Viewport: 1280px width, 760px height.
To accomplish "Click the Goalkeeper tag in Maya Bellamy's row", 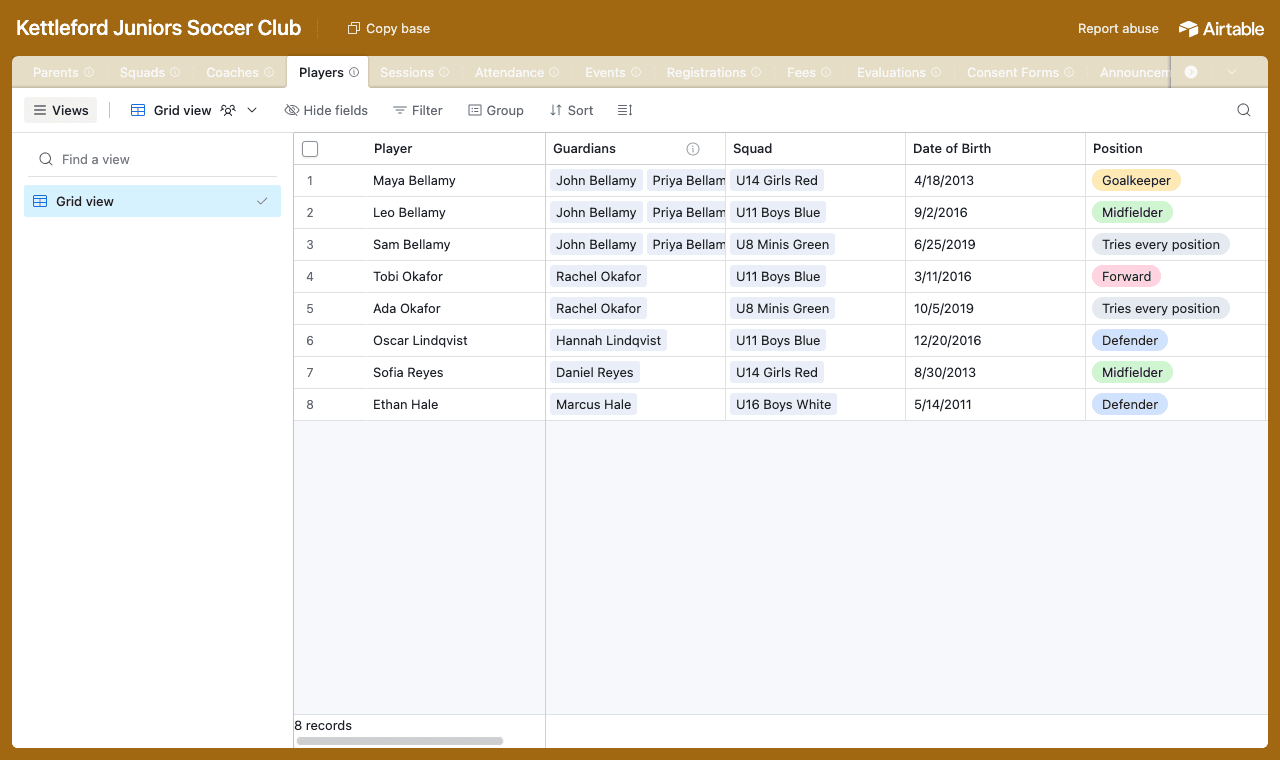I will (x=1136, y=181).
